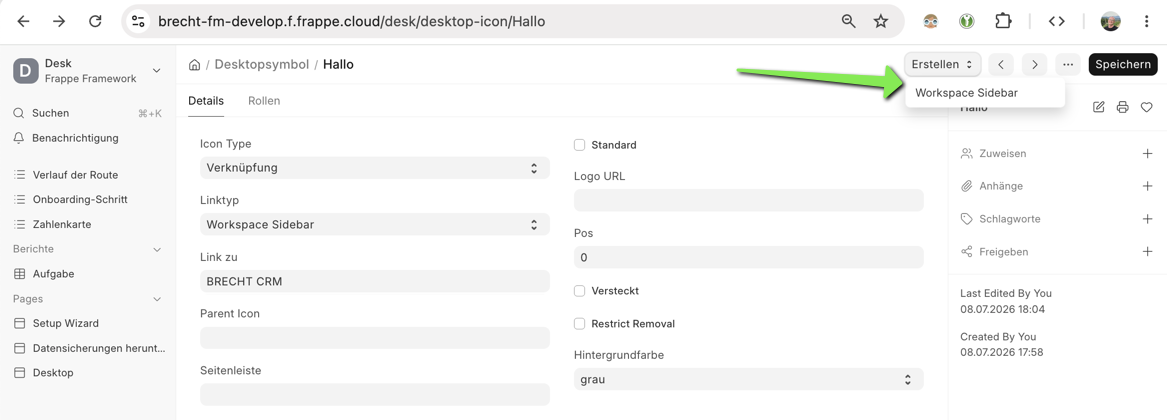The height and width of the screenshot is (420, 1167).
Task: Click the home icon in breadcrumb
Action: click(194, 65)
